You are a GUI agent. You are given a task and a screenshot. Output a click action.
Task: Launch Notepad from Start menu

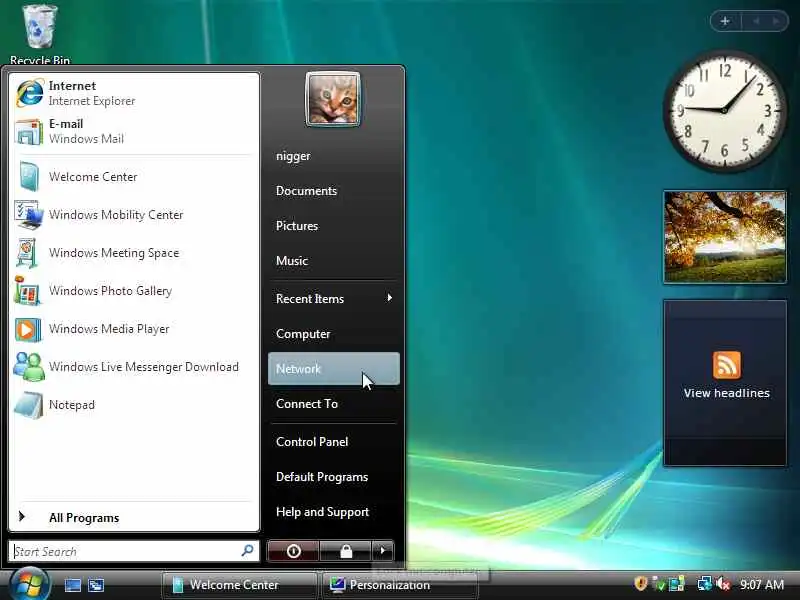click(x=134, y=405)
